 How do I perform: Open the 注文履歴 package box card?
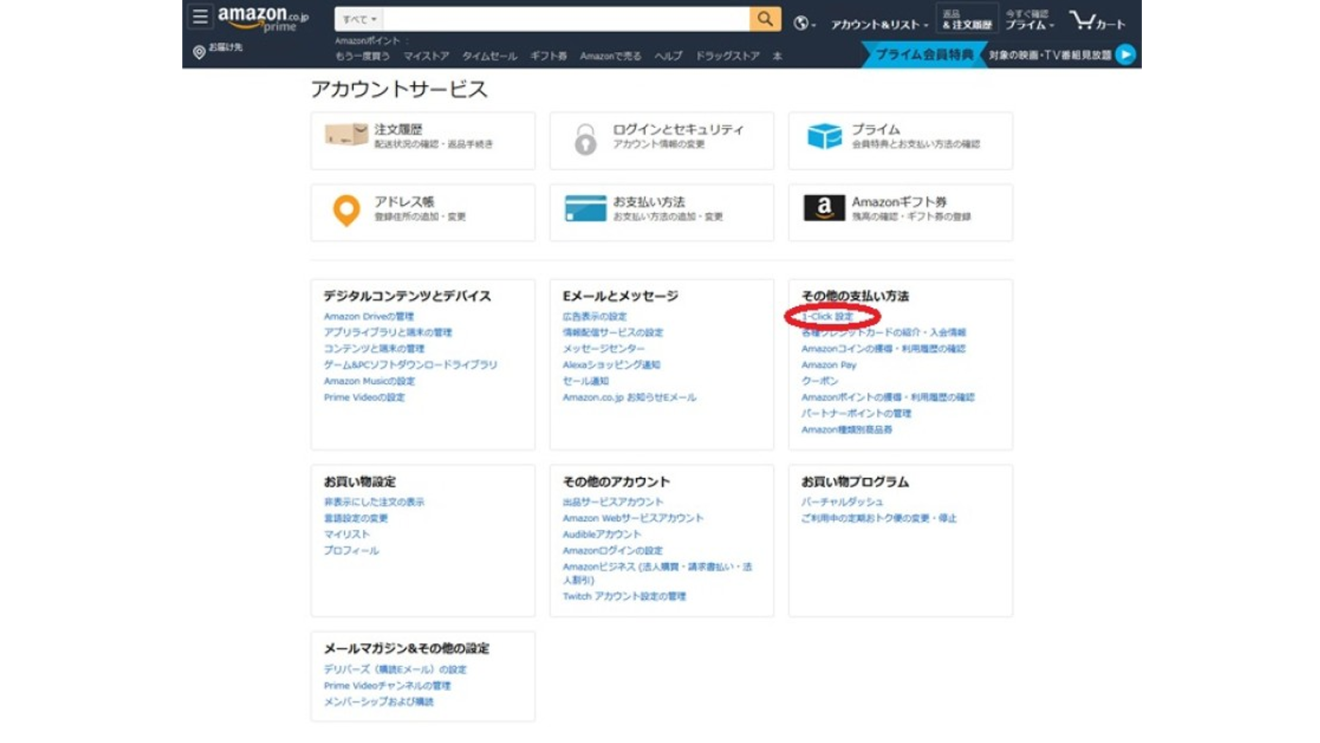pos(423,141)
